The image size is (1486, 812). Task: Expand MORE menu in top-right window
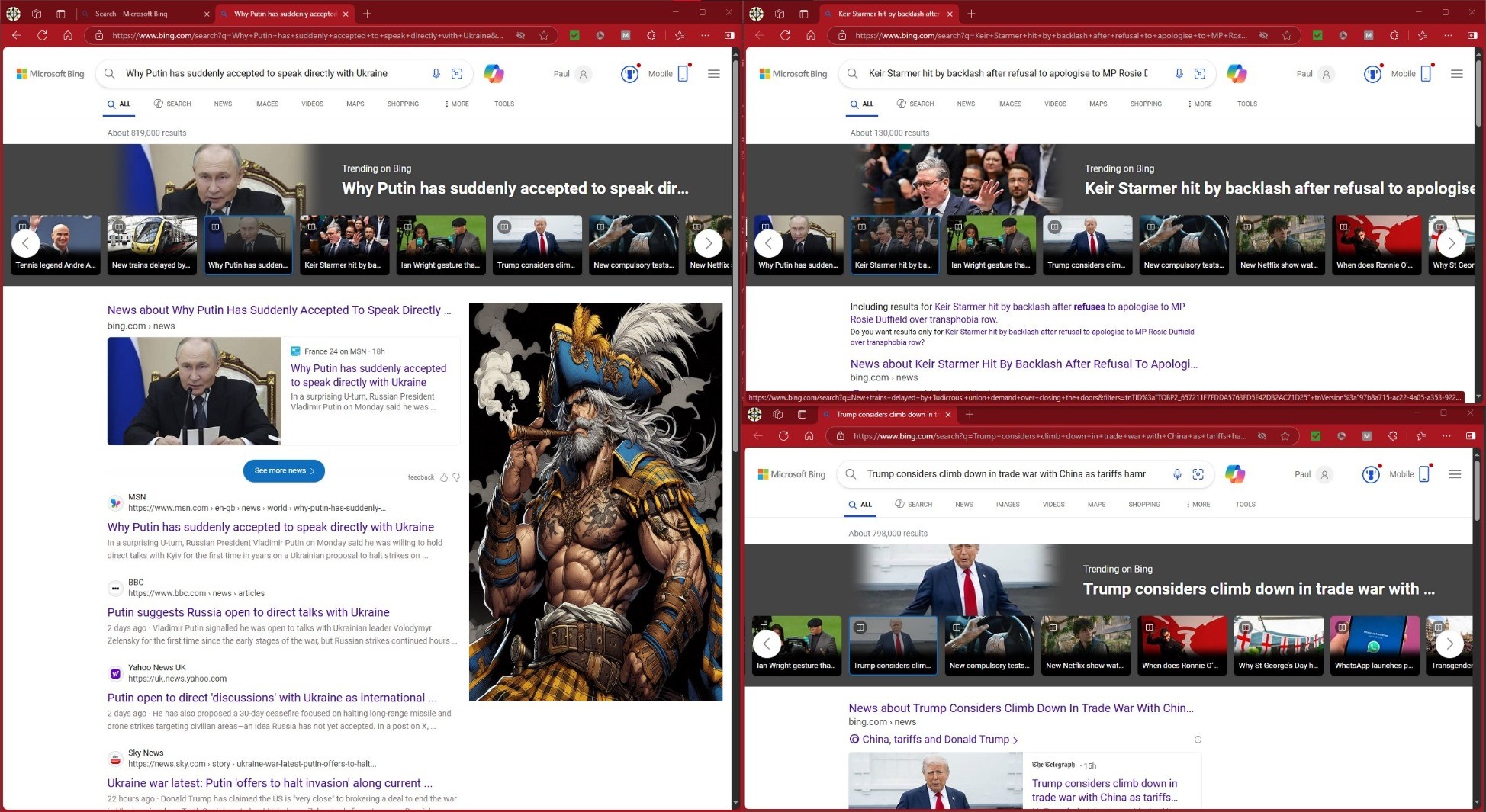tap(1200, 104)
